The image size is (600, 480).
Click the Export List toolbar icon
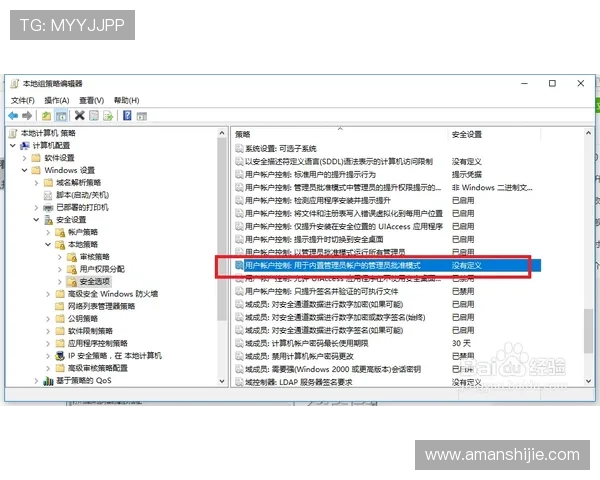(x=108, y=116)
